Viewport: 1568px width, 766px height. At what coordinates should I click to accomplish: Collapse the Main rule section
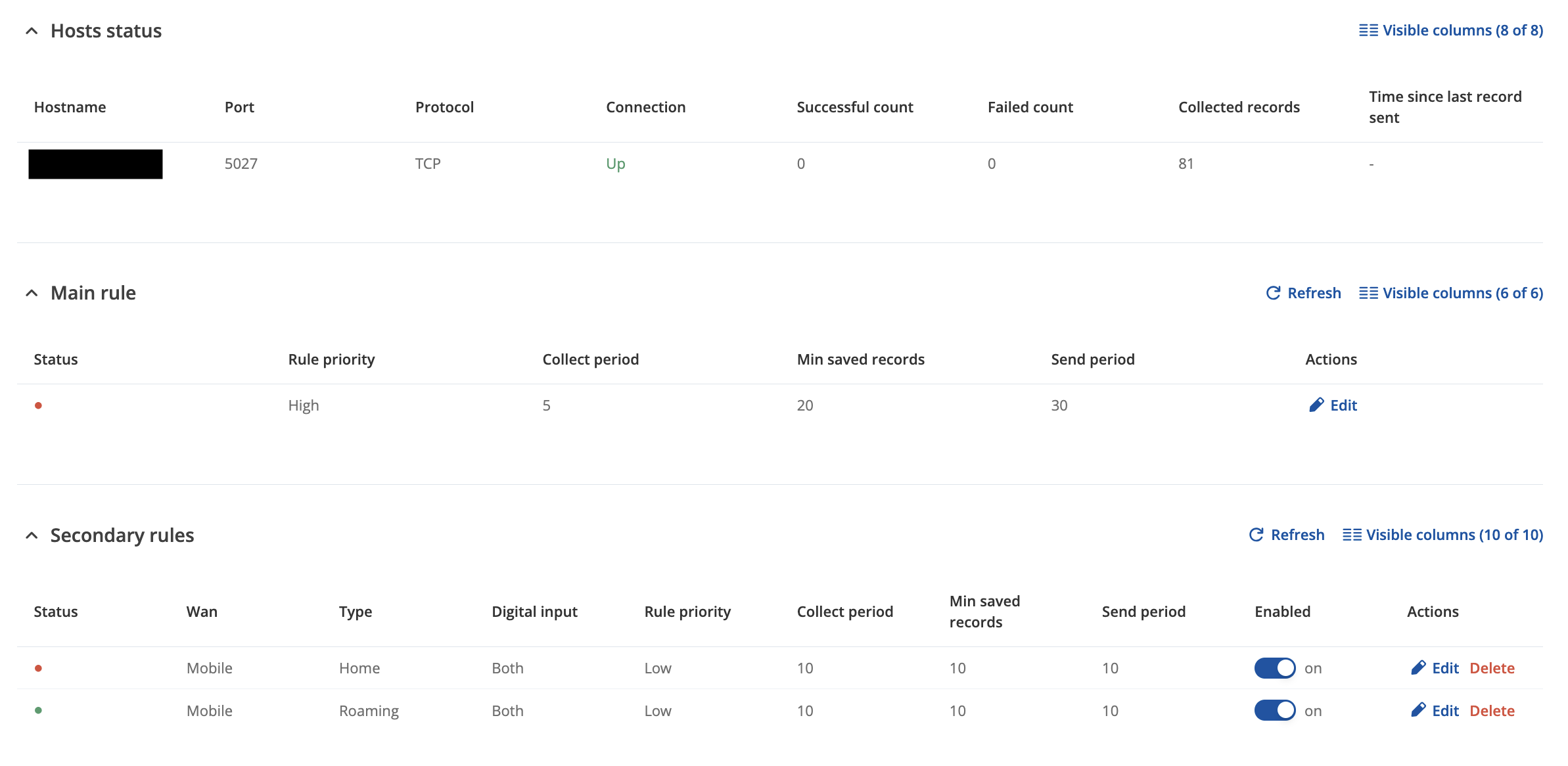click(32, 293)
